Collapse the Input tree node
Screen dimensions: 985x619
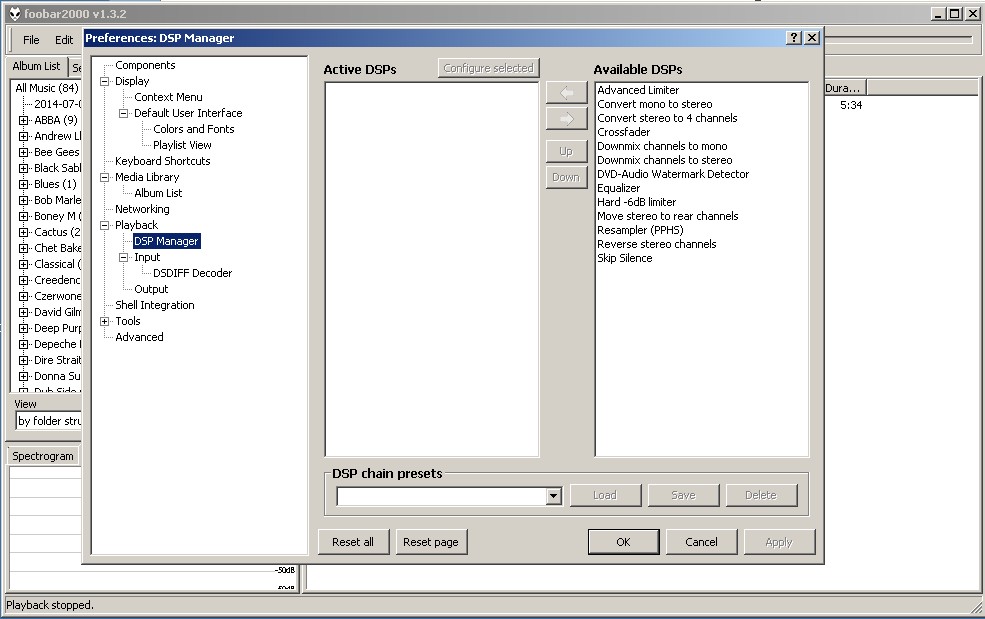point(124,257)
